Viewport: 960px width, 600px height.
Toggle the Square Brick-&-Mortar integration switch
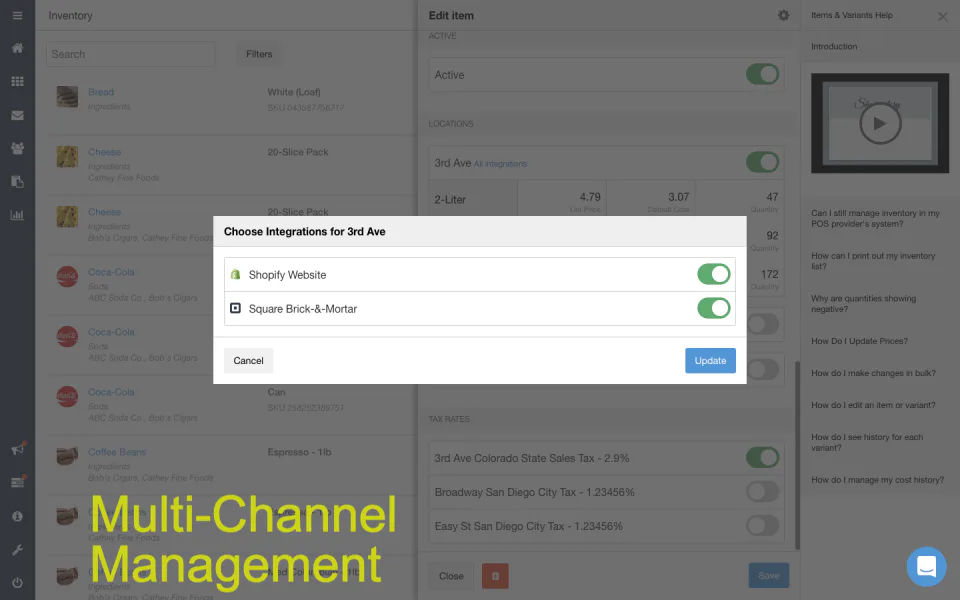[714, 308]
